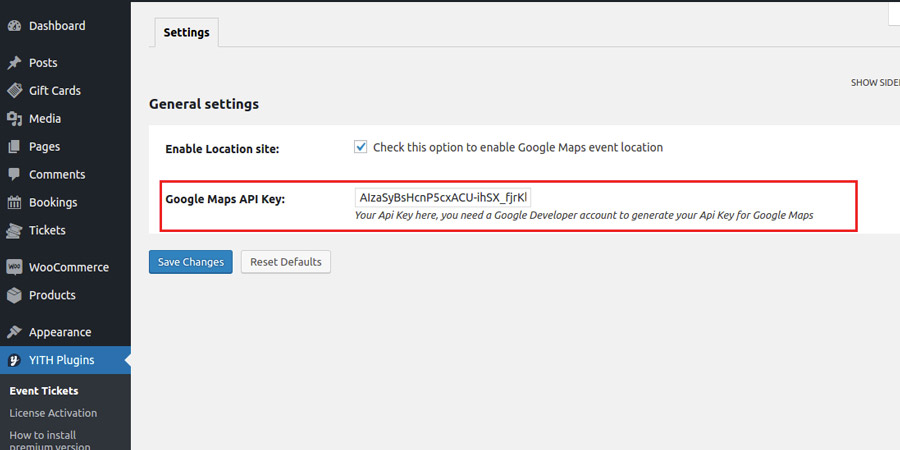Click the Google Maps API Key field
The image size is (900, 450).
[443, 198]
